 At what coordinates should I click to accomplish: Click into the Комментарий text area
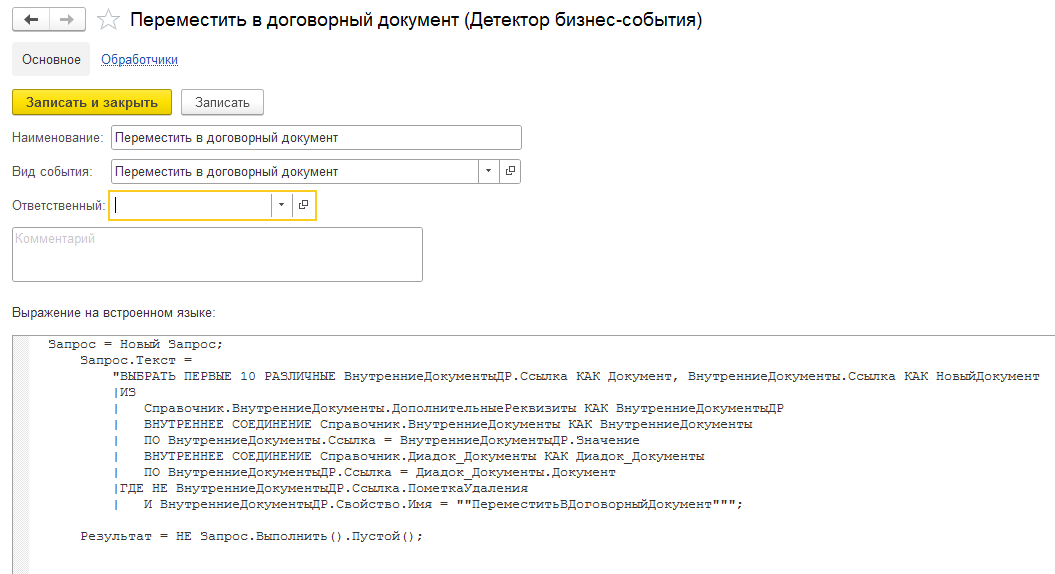pyautogui.click(x=217, y=254)
